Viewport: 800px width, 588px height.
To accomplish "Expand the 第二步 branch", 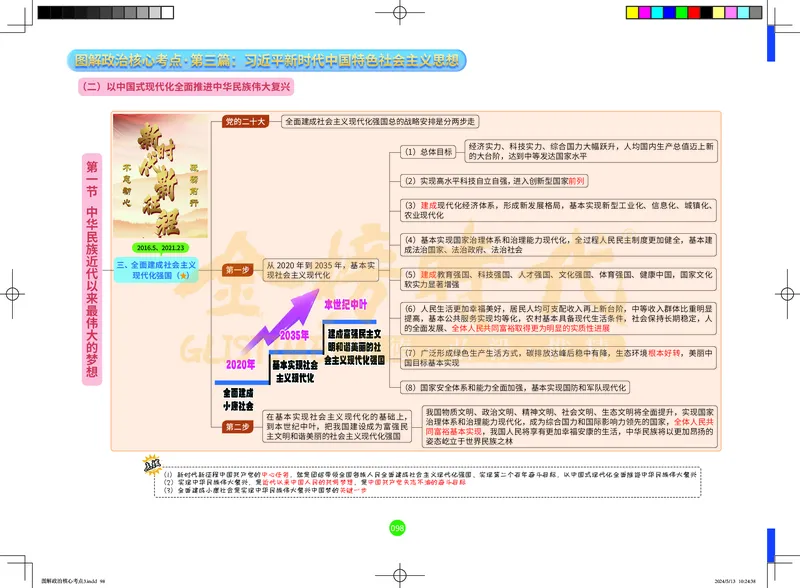I will [237, 425].
